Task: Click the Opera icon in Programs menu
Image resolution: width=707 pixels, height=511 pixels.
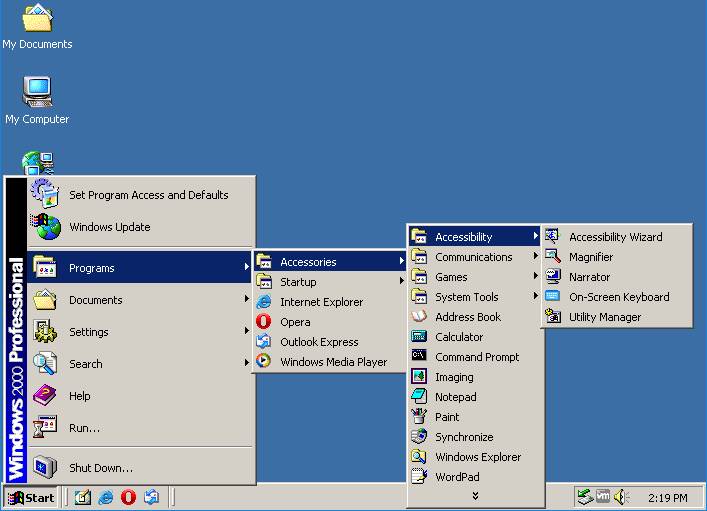Action: click(x=264, y=322)
